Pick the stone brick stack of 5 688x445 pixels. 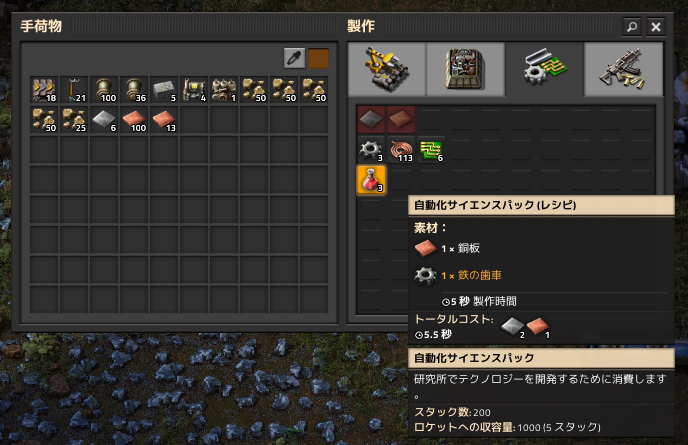tap(164, 90)
